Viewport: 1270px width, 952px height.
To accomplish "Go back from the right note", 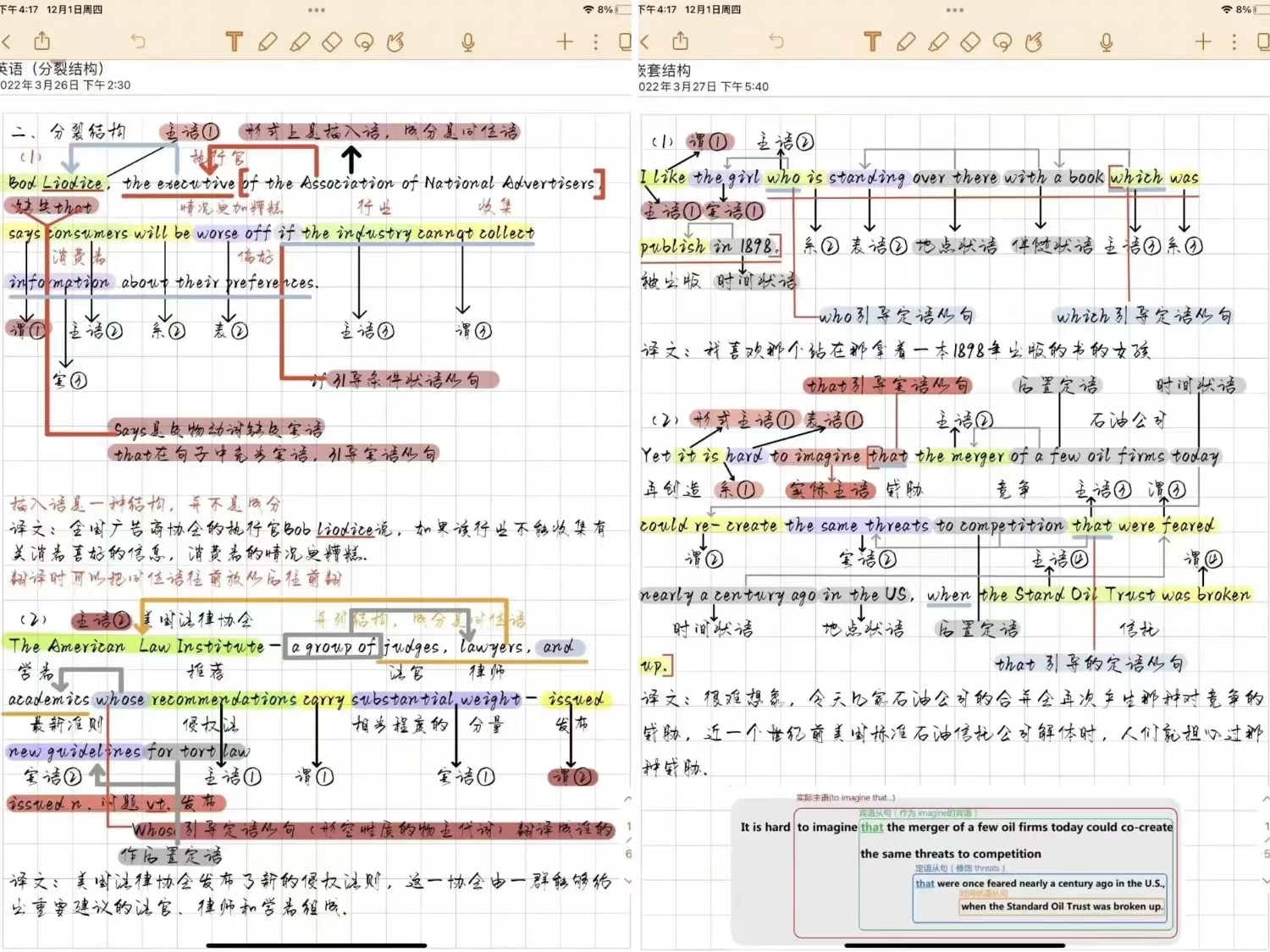I will click(x=645, y=41).
